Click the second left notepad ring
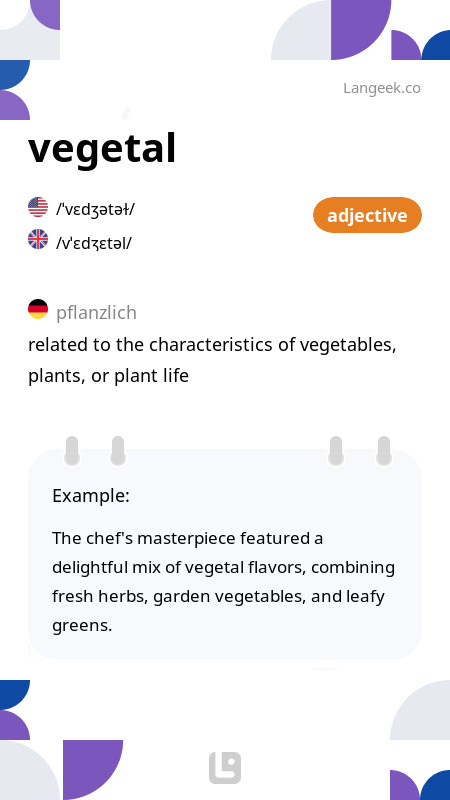 (118, 451)
